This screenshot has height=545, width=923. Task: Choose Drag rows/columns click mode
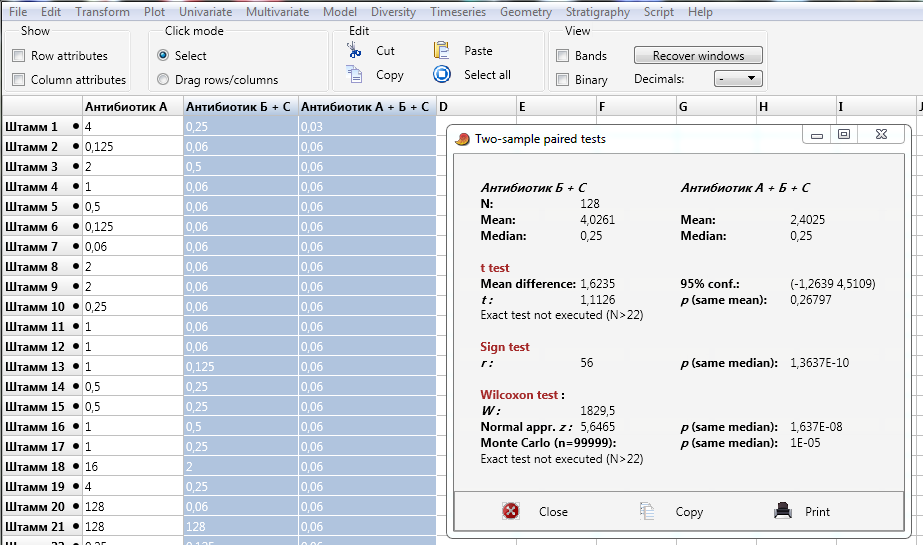tap(163, 80)
